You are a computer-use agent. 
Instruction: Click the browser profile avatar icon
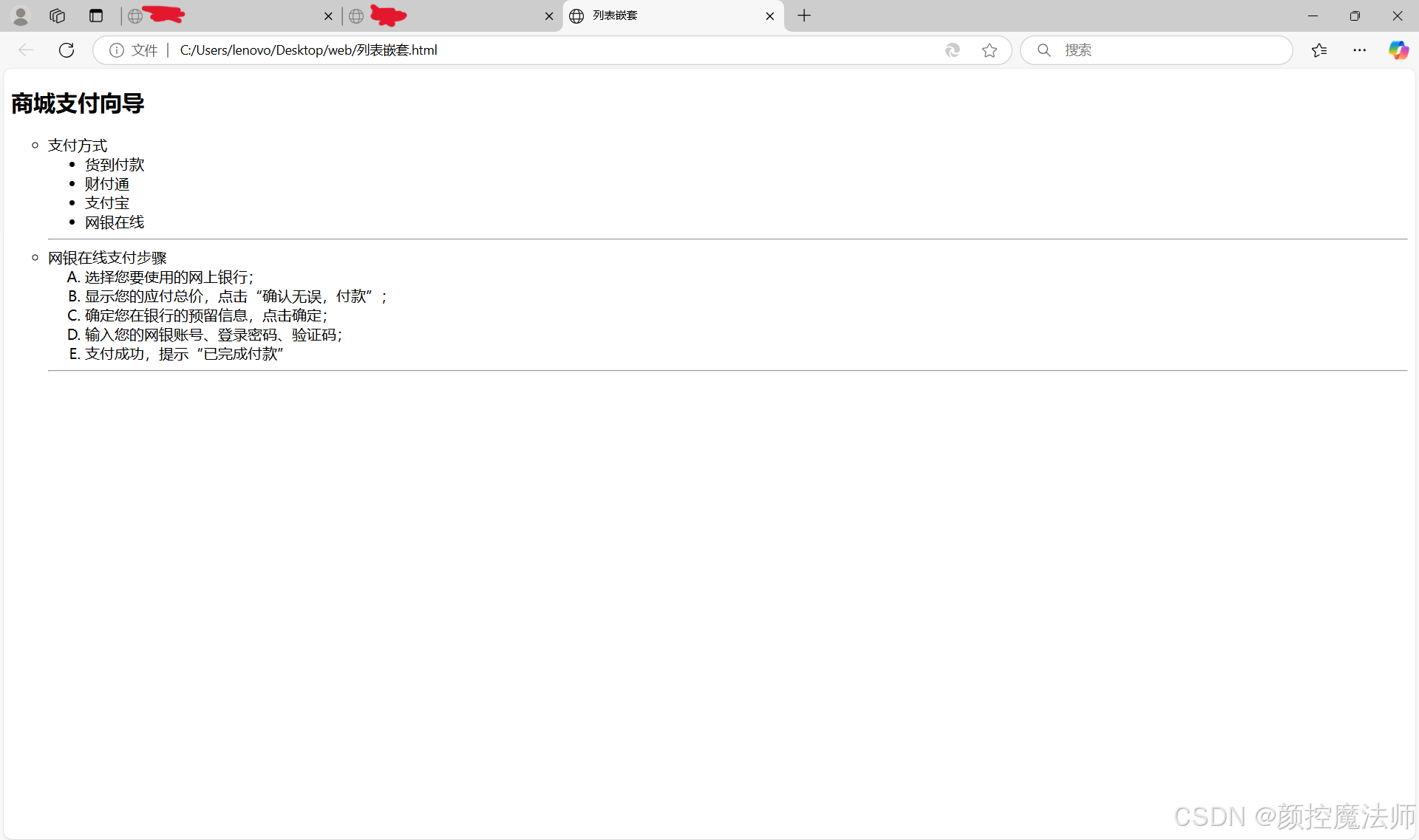(21, 16)
